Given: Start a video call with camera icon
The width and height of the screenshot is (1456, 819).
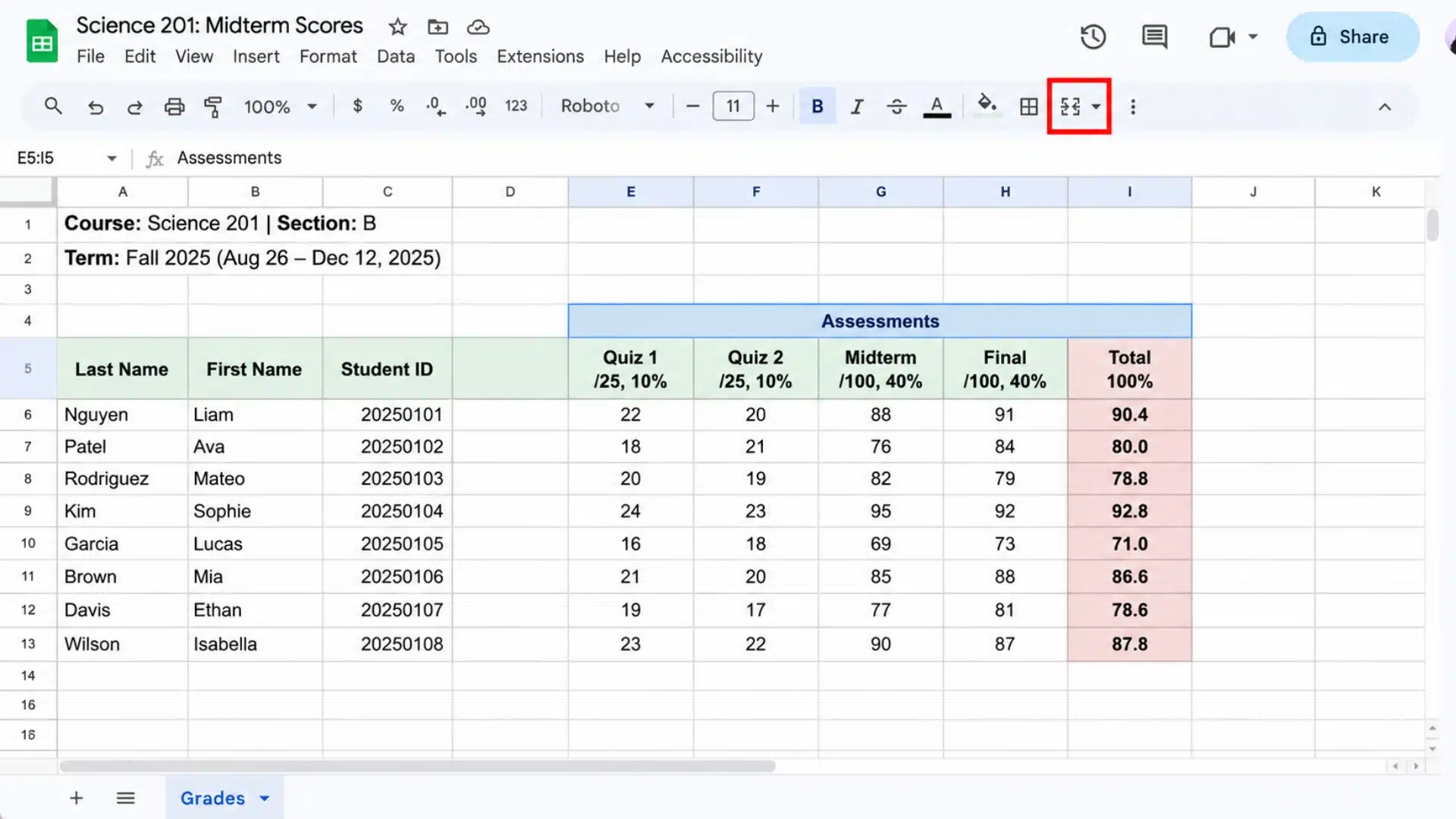Looking at the screenshot, I should pyautogui.click(x=1222, y=36).
